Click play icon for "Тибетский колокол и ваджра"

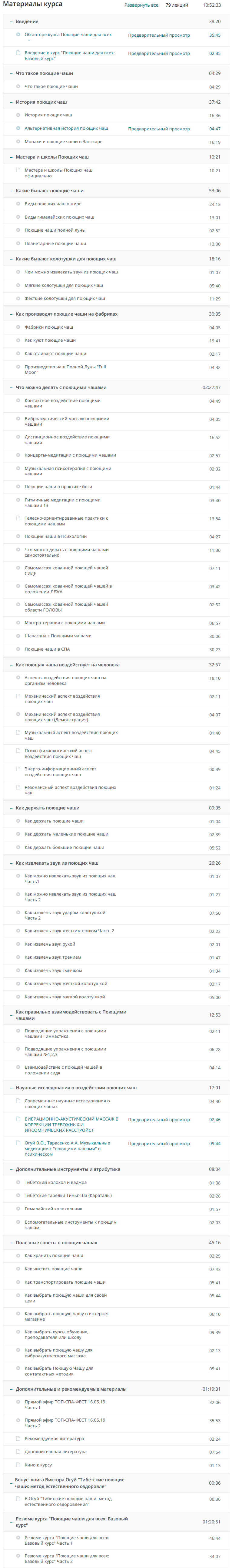18,1183
